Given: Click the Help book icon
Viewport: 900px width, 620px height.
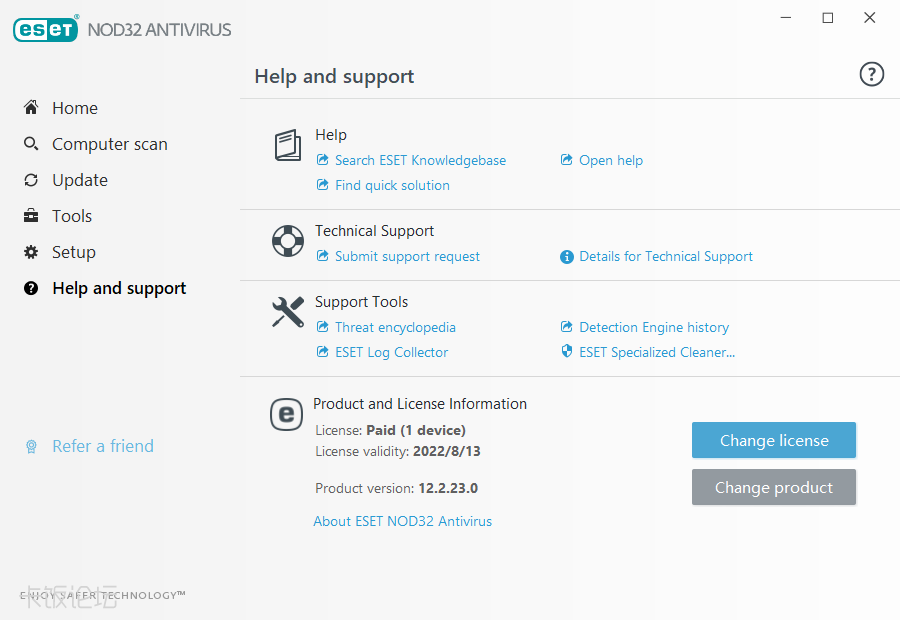Looking at the screenshot, I should point(287,146).
